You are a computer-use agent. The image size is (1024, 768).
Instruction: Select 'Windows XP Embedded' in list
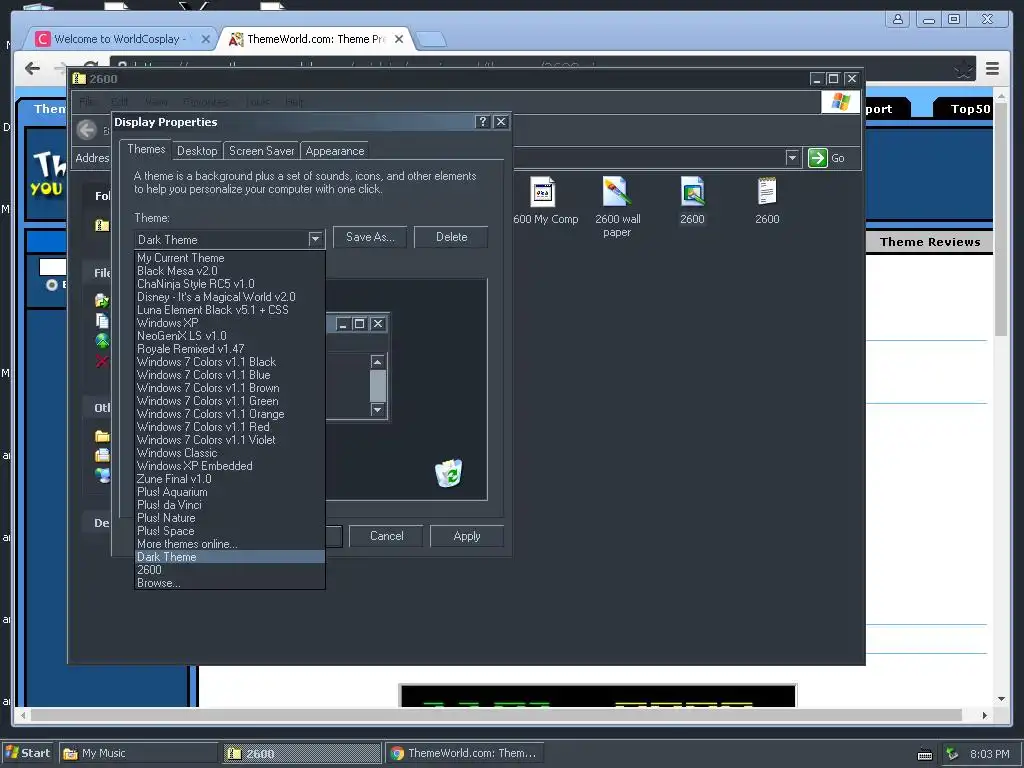click(x=230, y=466)
